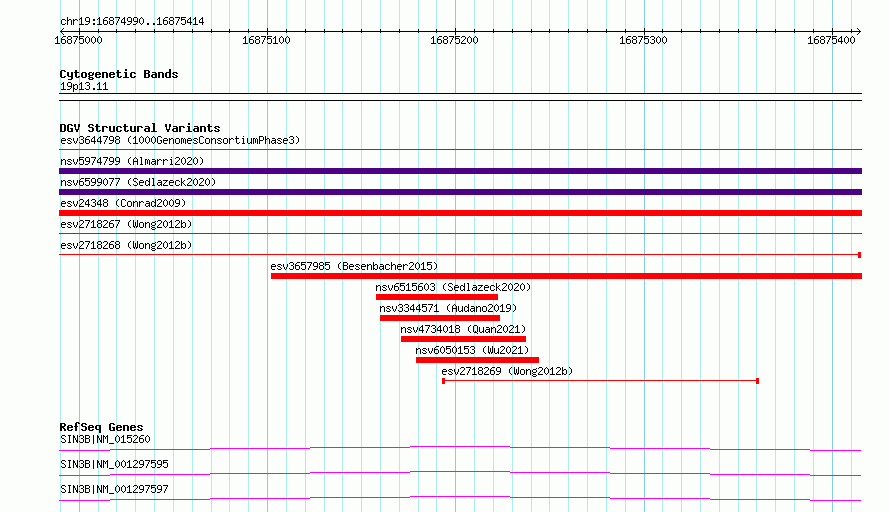Click the Cytogenetic Bands track title
The image size is (890, 512).
point(119,74)
